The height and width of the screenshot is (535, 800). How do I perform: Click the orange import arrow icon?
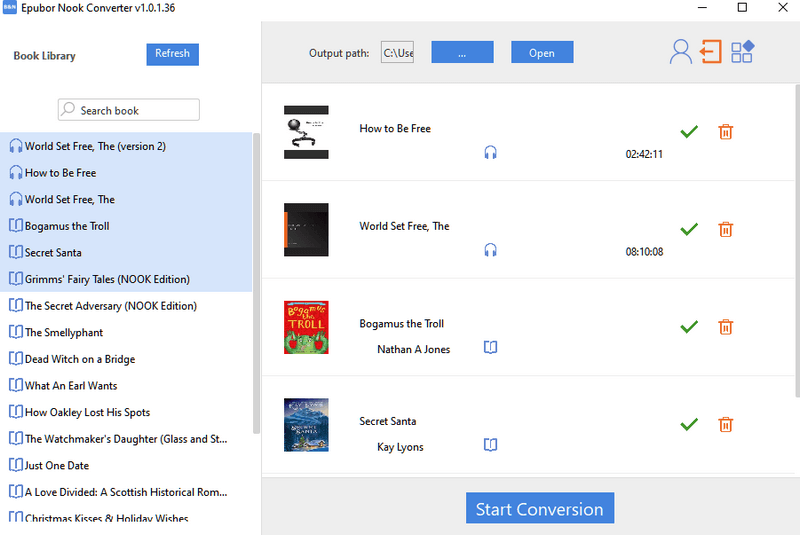711,52
